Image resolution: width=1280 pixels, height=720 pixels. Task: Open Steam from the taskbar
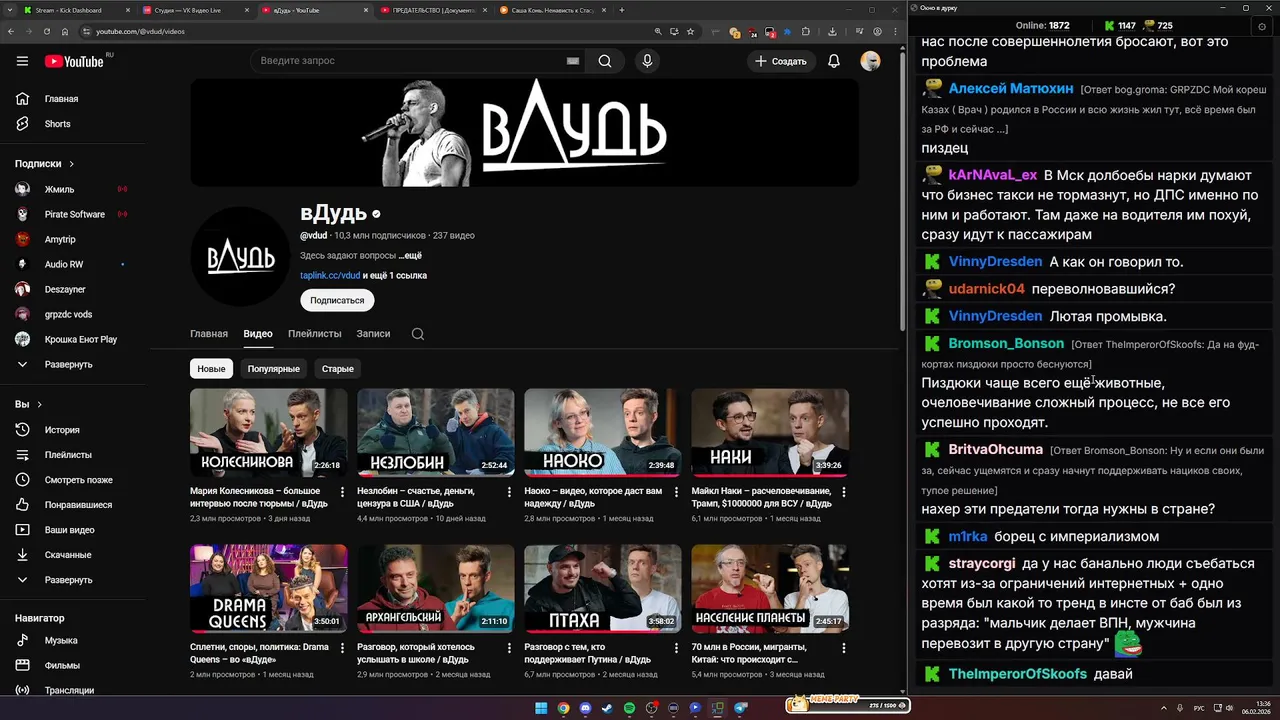coord(607,708)
